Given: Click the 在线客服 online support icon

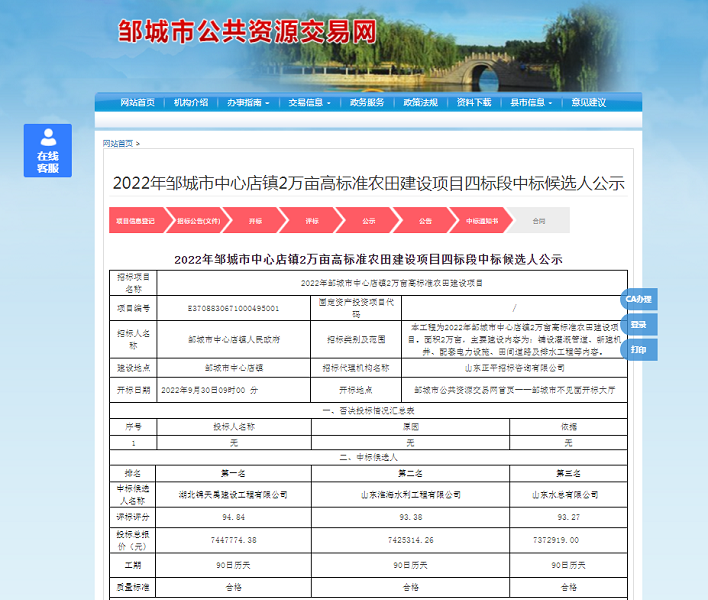Looking at the screenshot, I should click(48, 151).
